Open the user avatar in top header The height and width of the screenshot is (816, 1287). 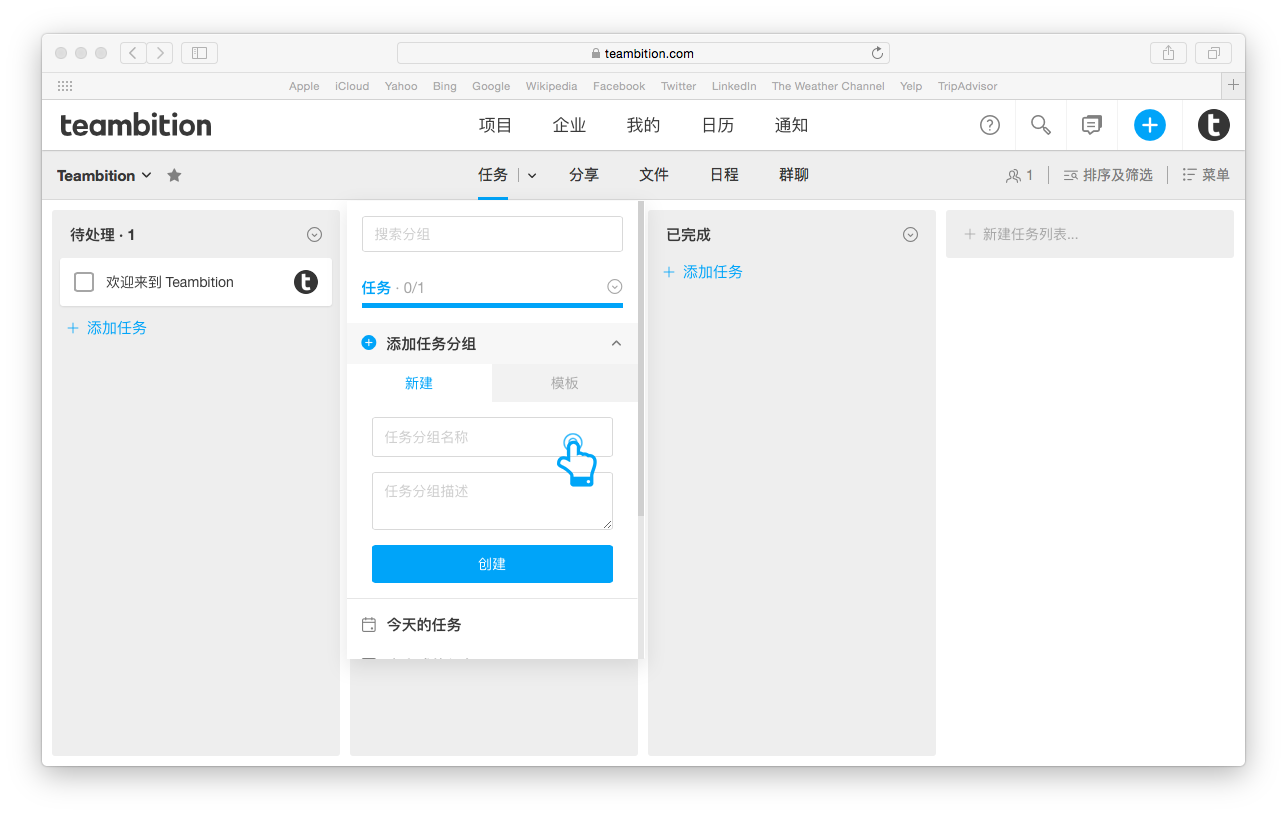coord(1214,125)
